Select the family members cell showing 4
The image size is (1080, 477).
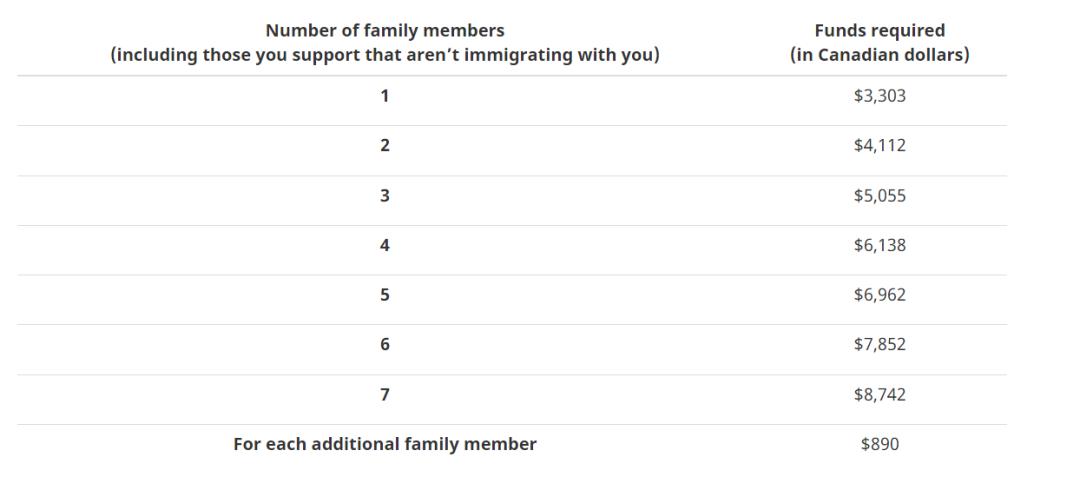384,245
